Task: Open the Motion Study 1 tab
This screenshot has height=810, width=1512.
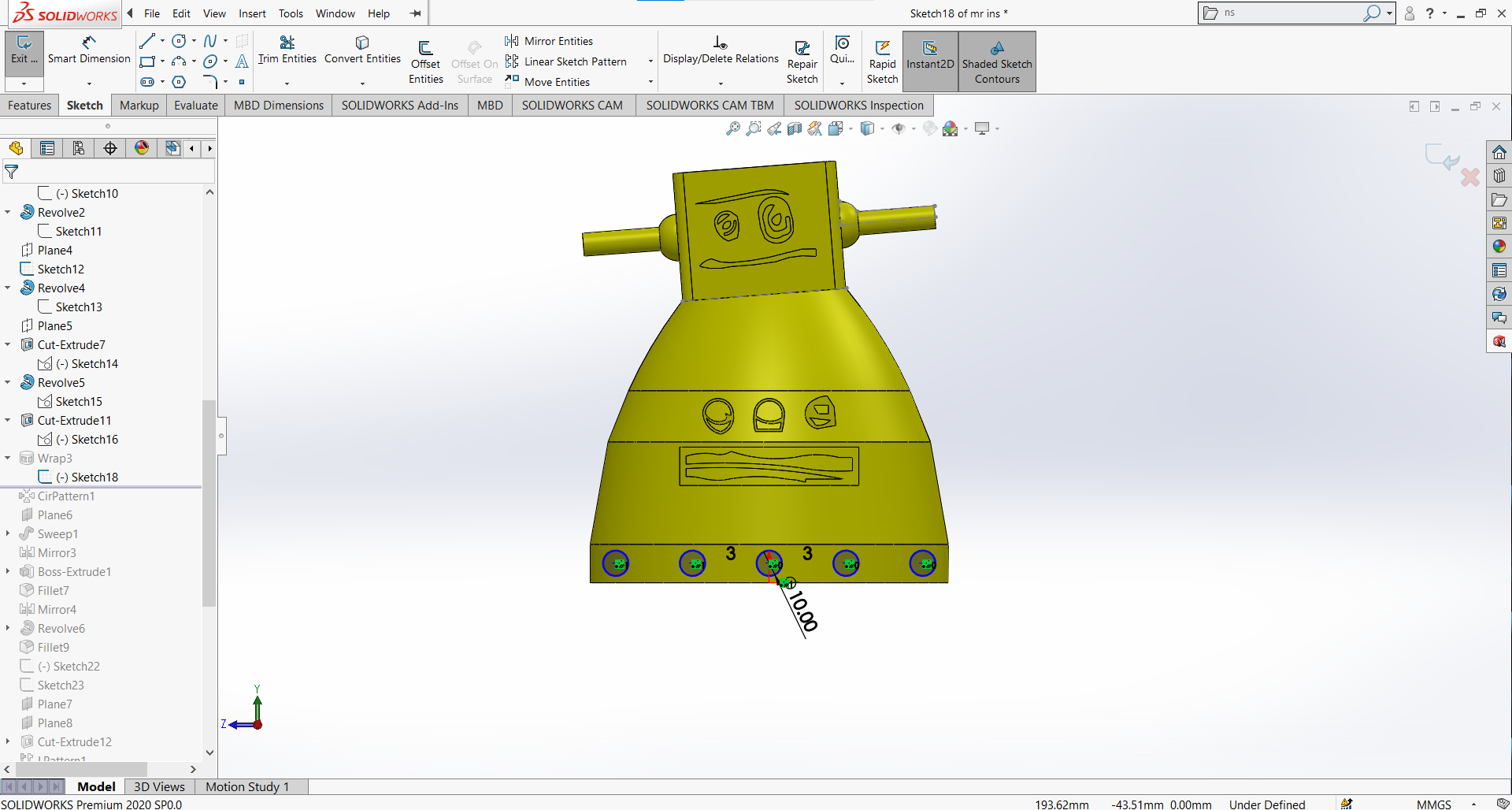Action: point(247,786)
